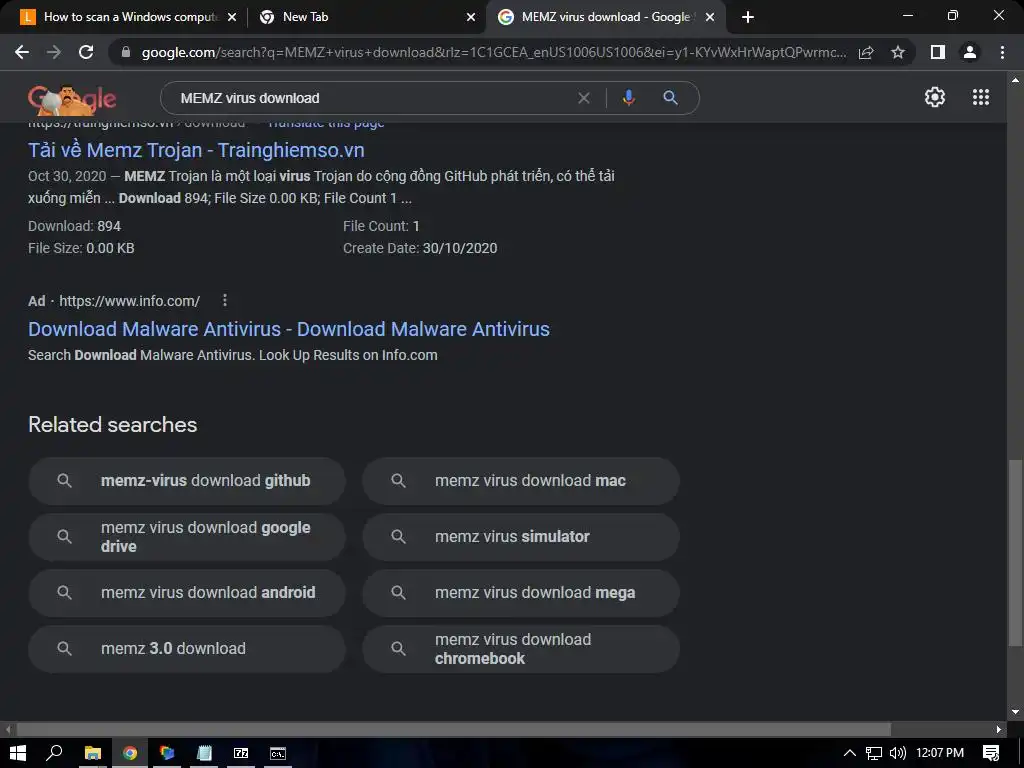This screenshot has width=1024, height=768.
Task: Click the vertical page scrollbar thumb
Action: 1015,553
